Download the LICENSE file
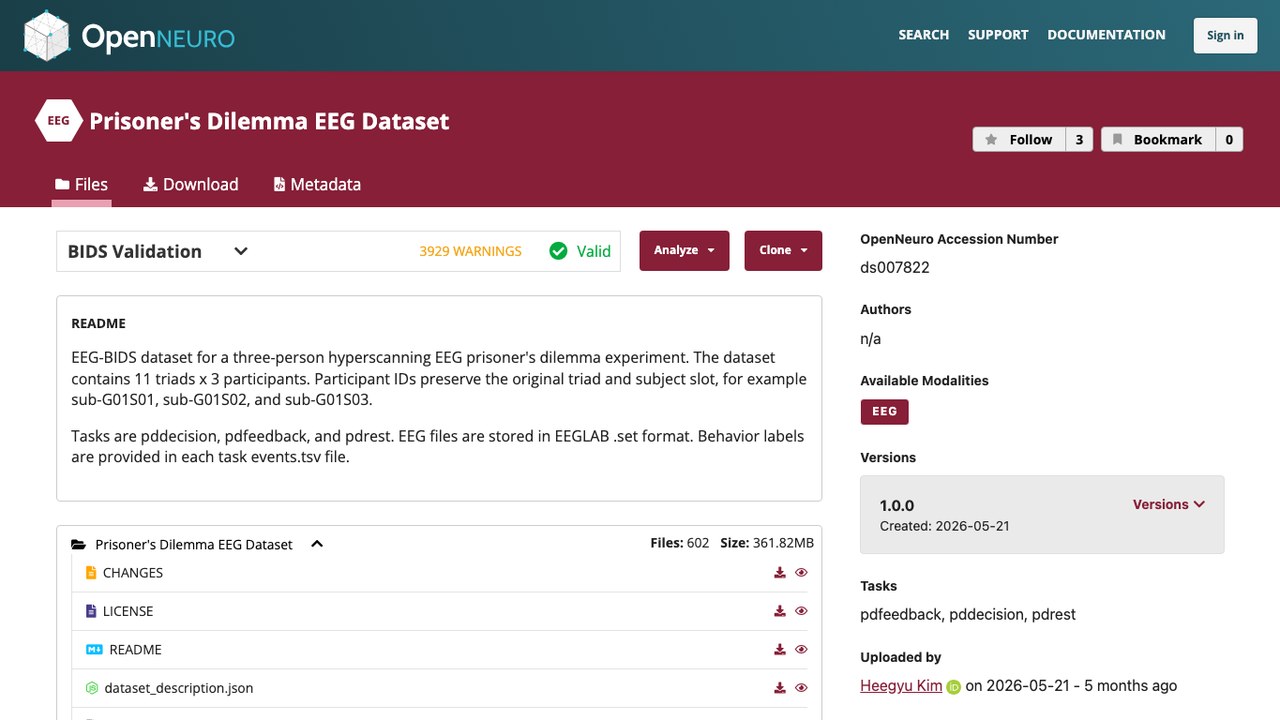The image size is (1280, 720). coord(780,611)
